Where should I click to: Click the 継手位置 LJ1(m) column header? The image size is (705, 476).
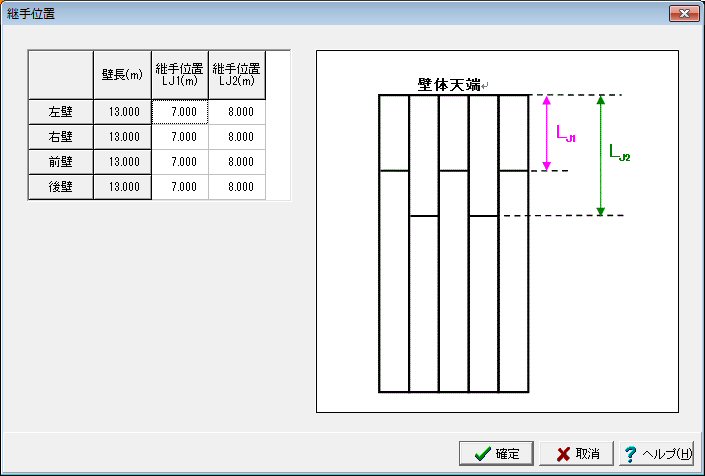[180, 75]
